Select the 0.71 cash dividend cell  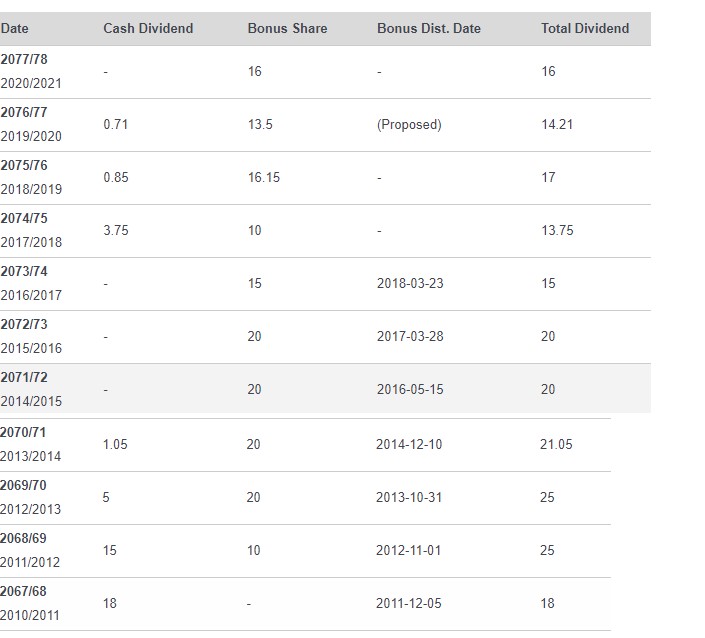pyautogui.click(x=116, y=125)
